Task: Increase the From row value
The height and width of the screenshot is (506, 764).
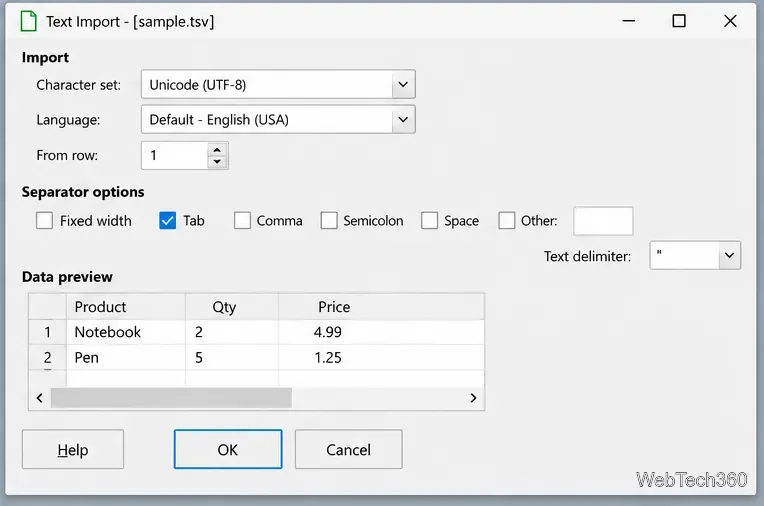Action: pos(217,150)
